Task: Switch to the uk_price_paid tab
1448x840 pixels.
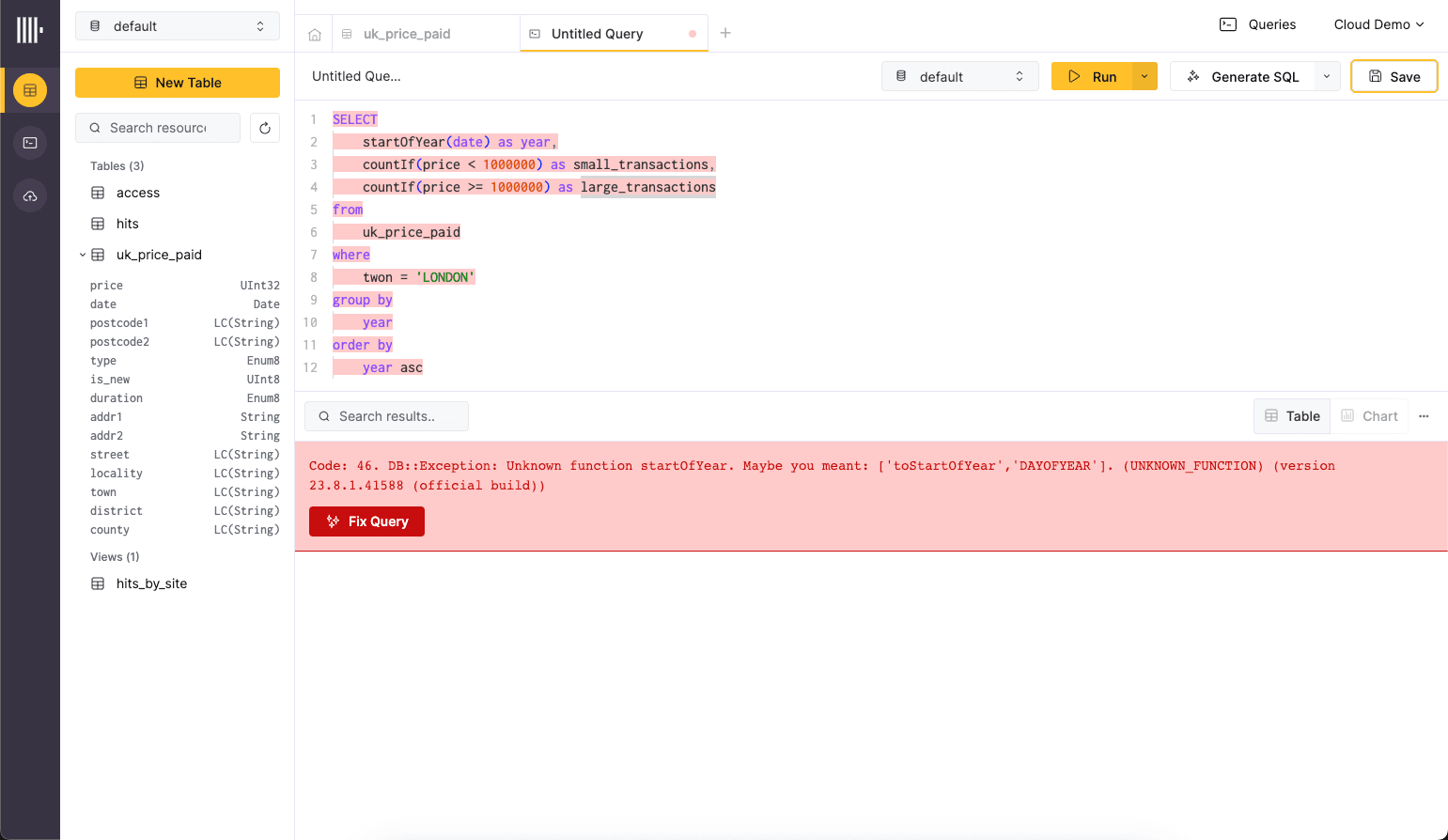Action: pyautogui.click(x=407, y=34)
